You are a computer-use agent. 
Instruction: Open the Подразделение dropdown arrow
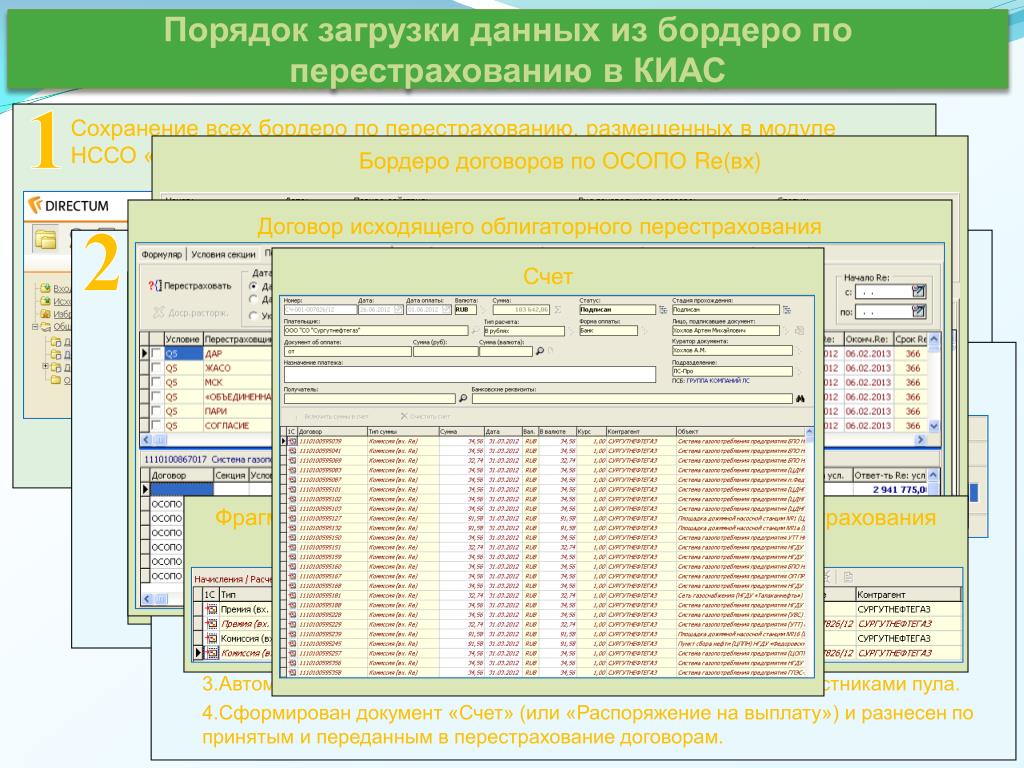click(x=798, y=371)
